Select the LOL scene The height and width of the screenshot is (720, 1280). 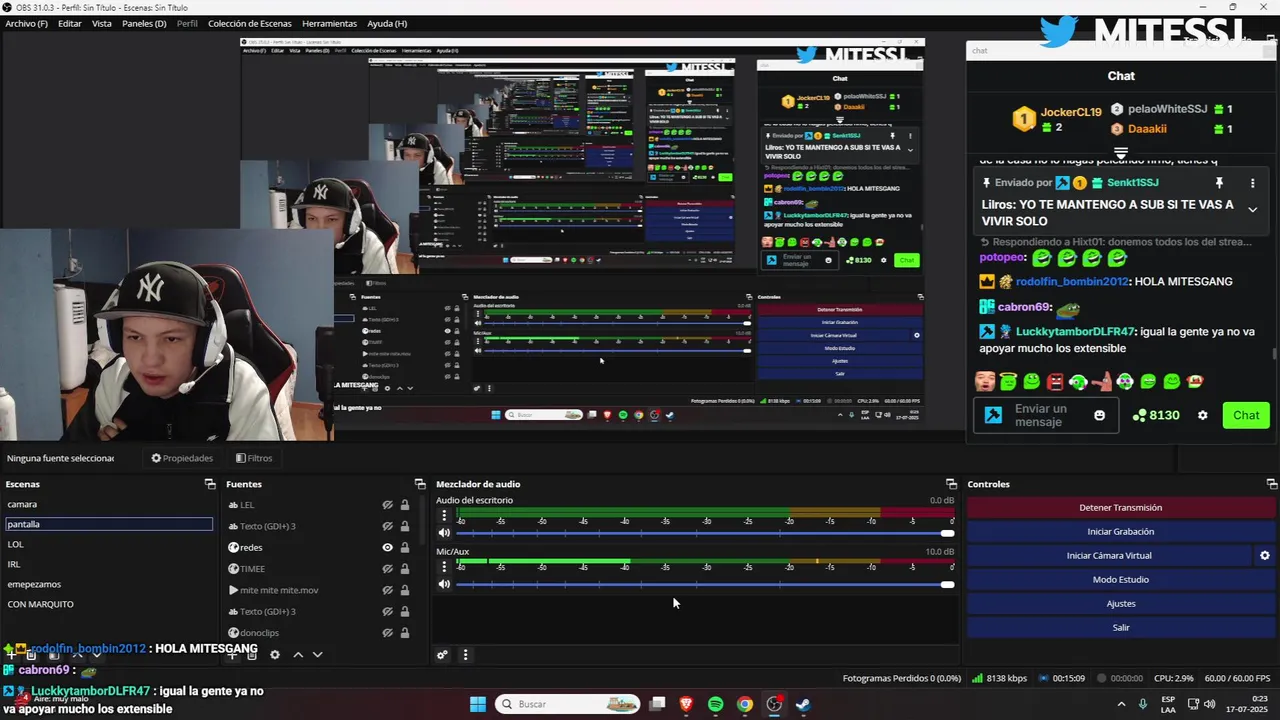108,544
